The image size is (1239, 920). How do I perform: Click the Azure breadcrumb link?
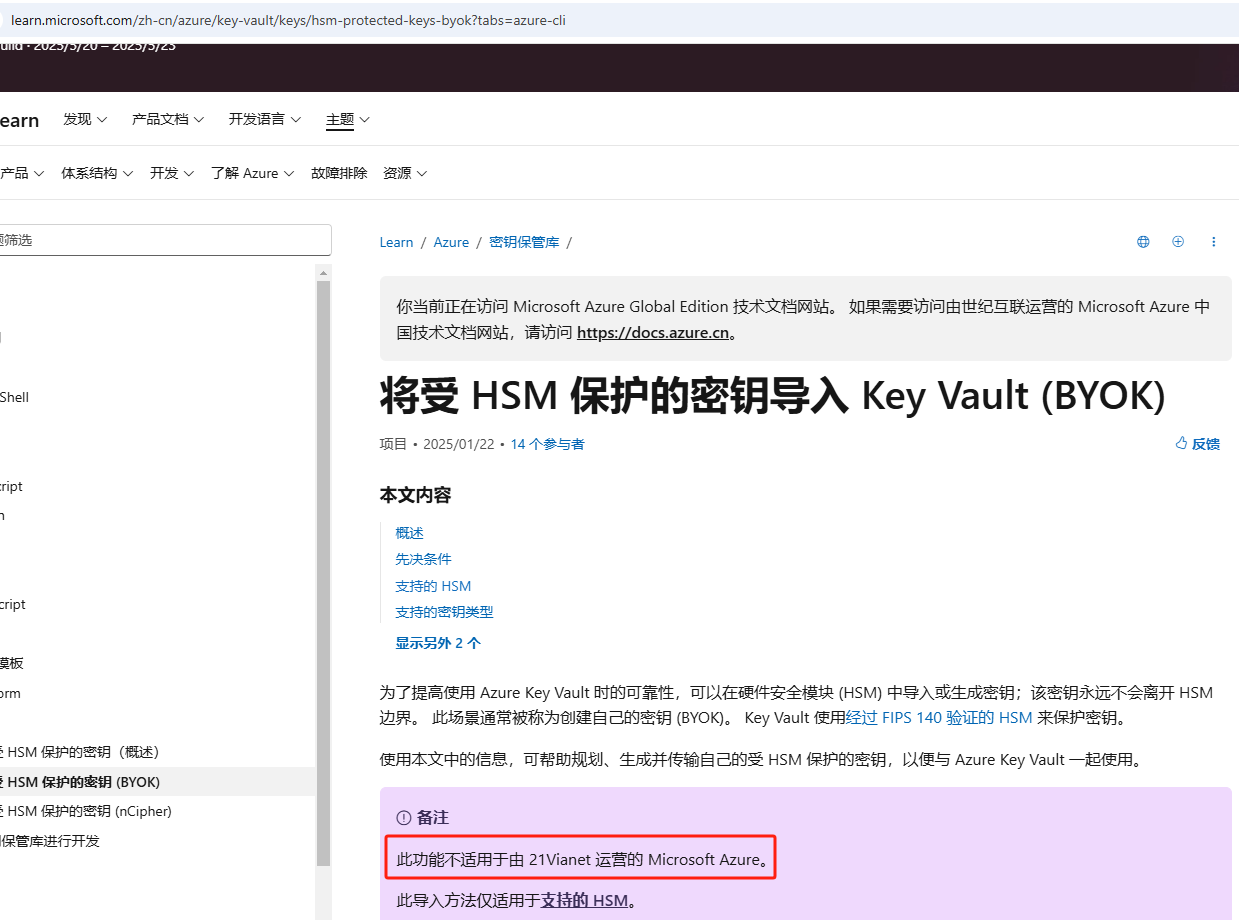pyautogui.click(x=451, y=242)
